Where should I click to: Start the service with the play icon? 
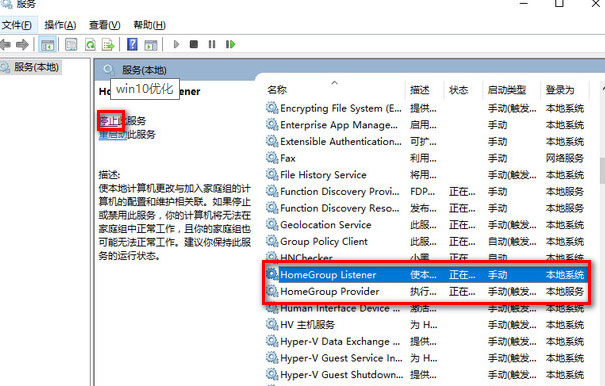pos(176,44)
